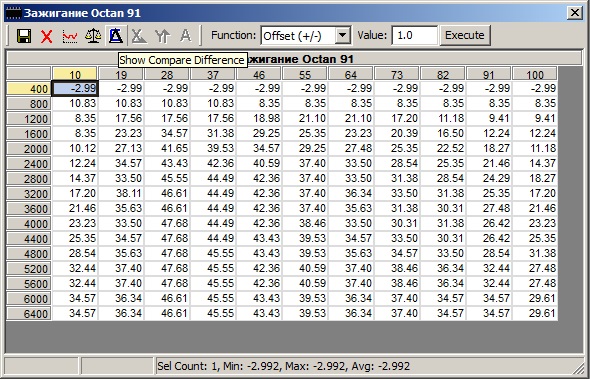The height and width of the screenshot is (380, 590).
Task: Select the cell with value 24.29
Action: [x=488, y=178]
